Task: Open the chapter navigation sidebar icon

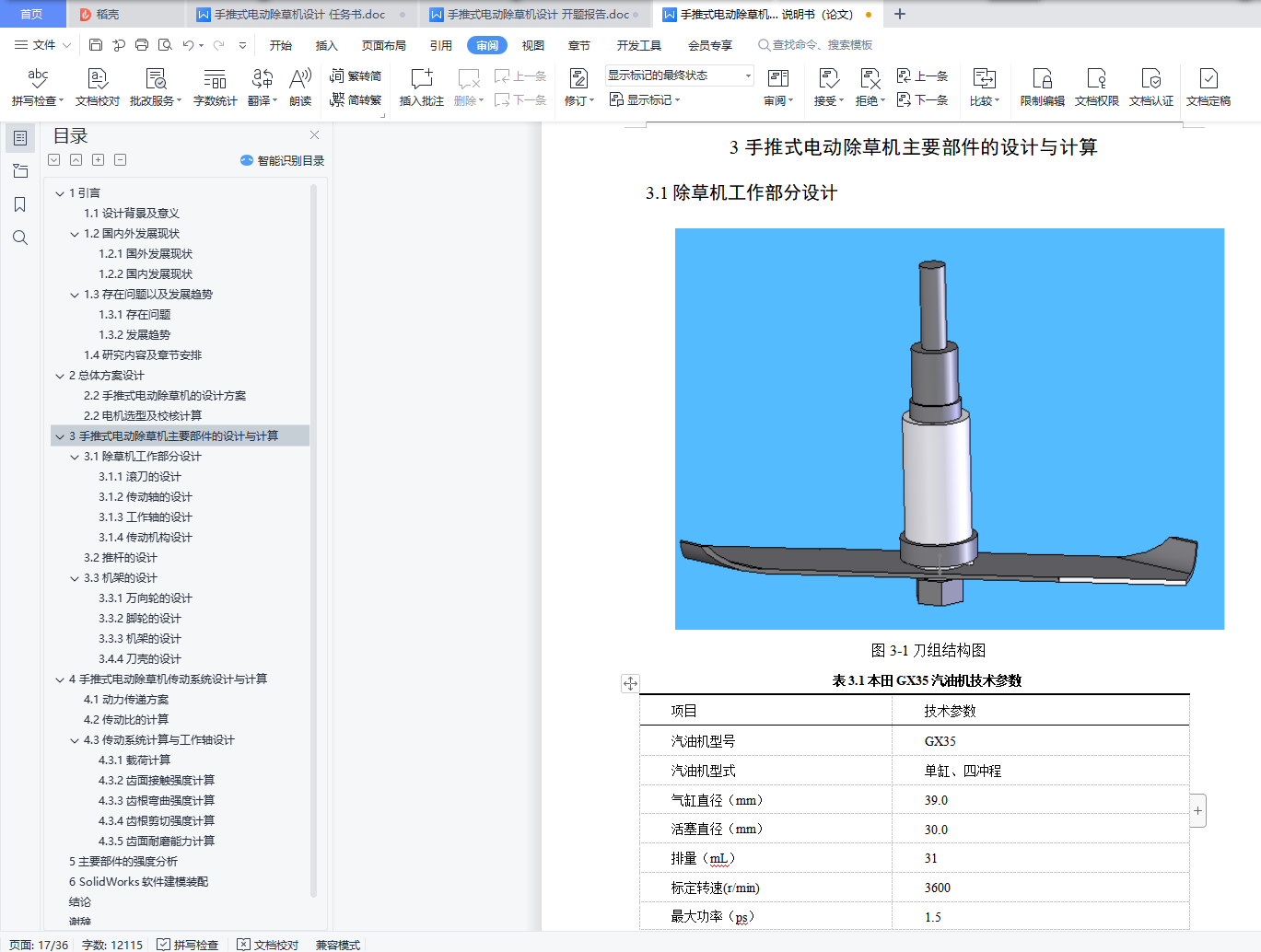Action: [20, 171]
